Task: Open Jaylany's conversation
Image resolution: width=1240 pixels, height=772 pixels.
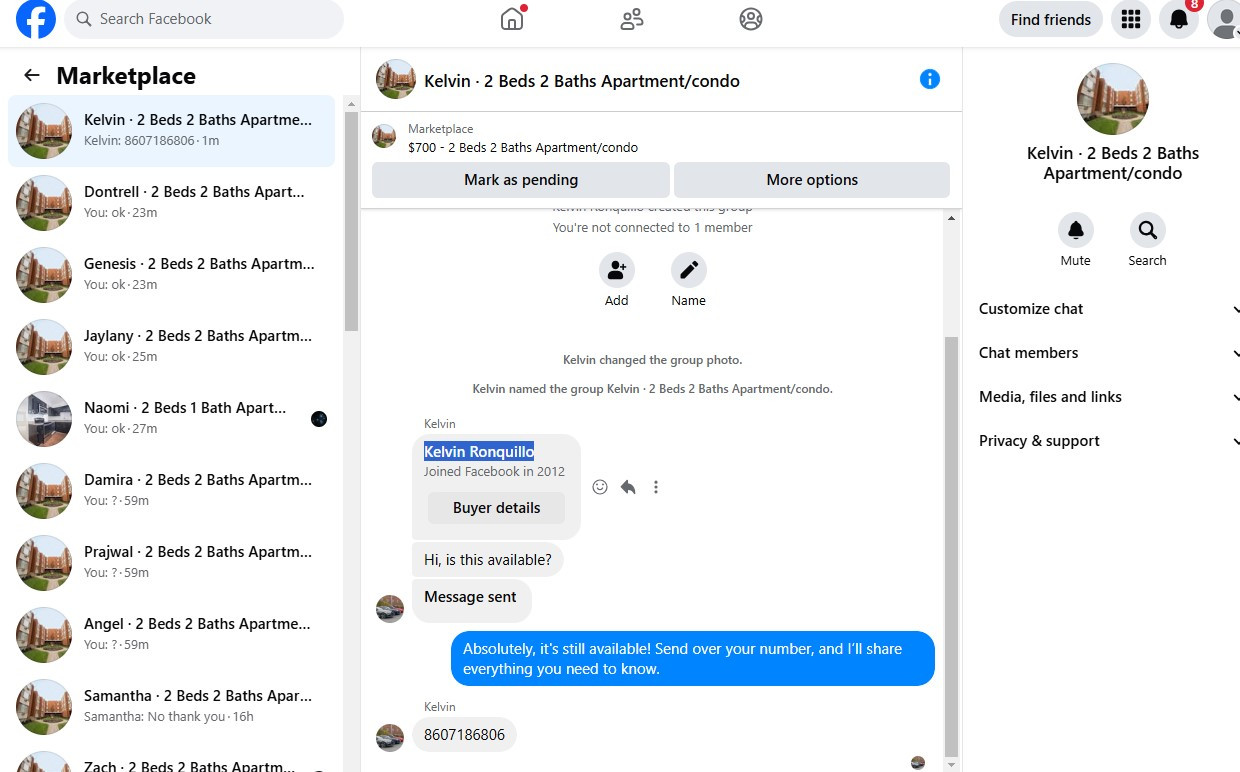Action: [171, 347]
